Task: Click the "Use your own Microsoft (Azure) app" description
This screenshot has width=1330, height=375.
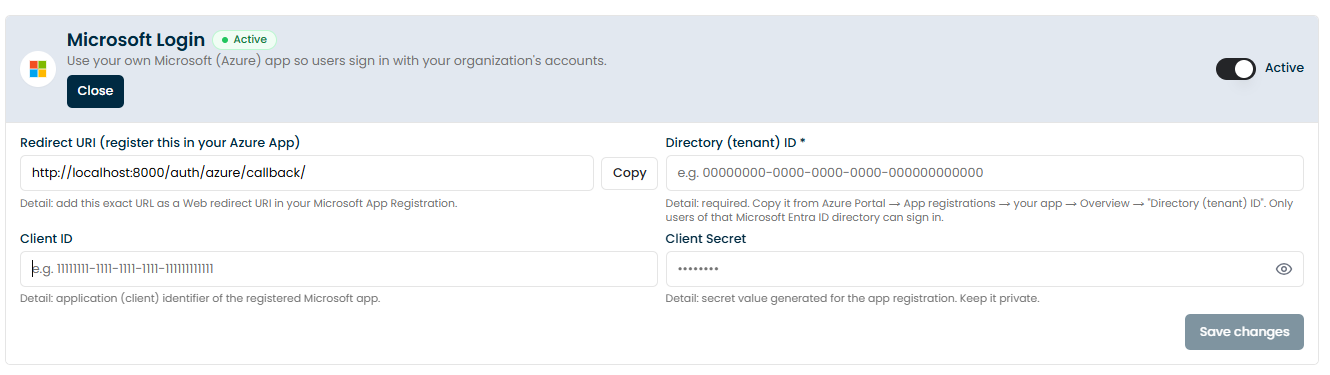Action: (x=337, y=61)
